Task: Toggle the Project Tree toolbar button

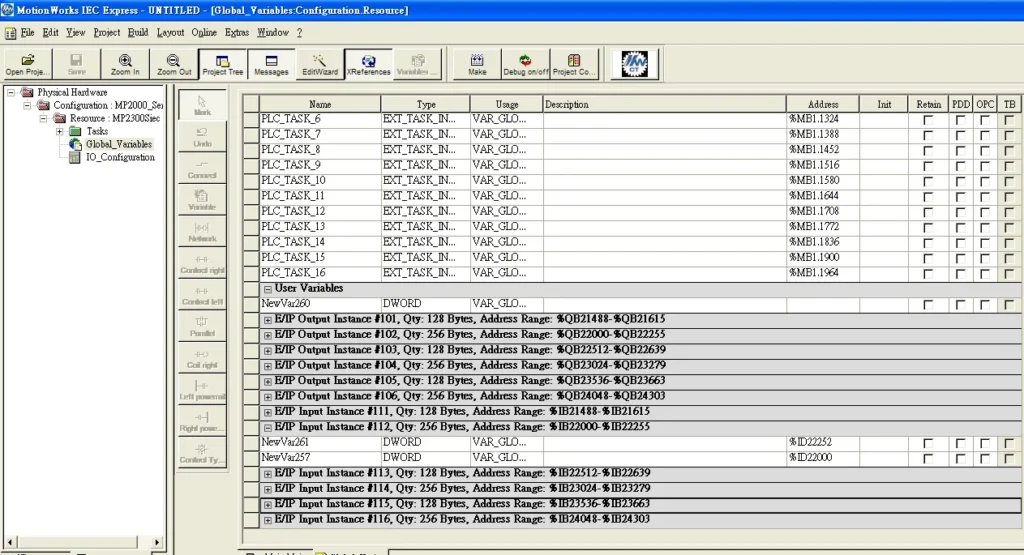Action: (x=223, y=64)
